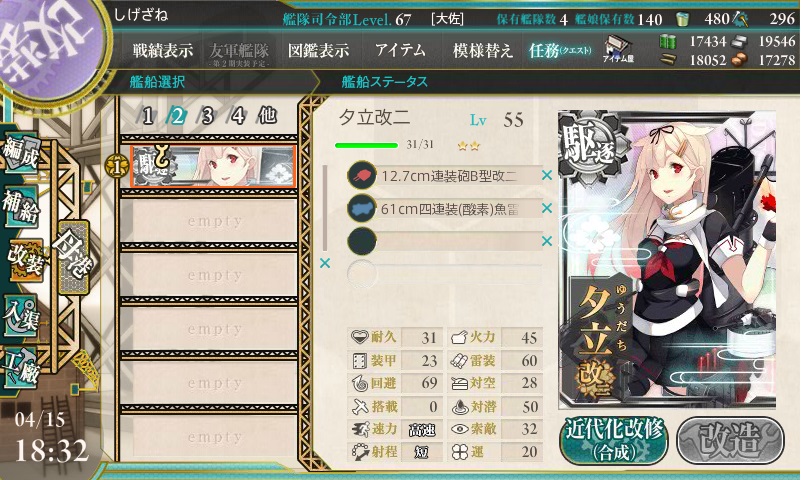The image size is (801, 480).
Task: Click the X beside the empty third slot
Action: (x=547, y=241)
